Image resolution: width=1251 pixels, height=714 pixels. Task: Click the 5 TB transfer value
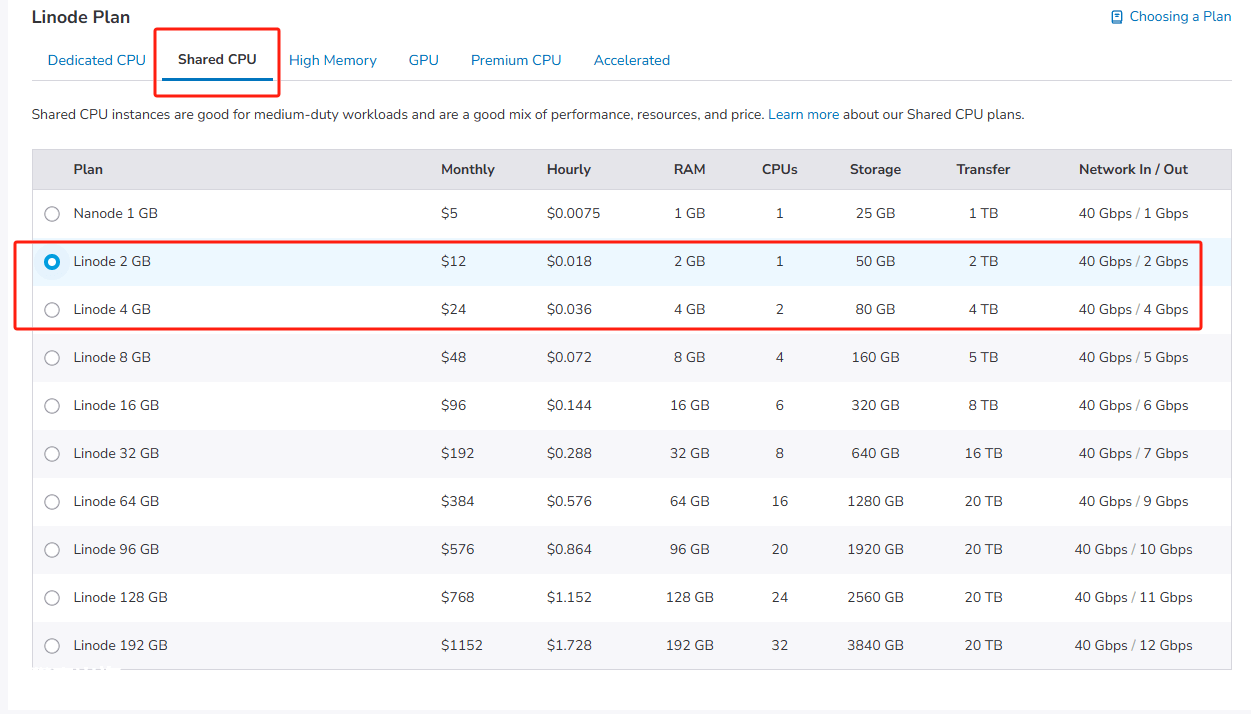point(983,357)
